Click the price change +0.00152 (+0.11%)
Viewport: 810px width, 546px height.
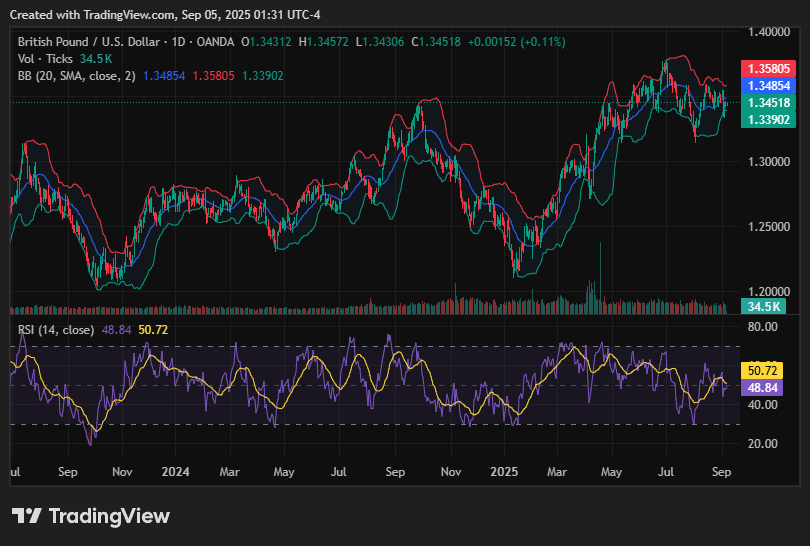point(517,42)
